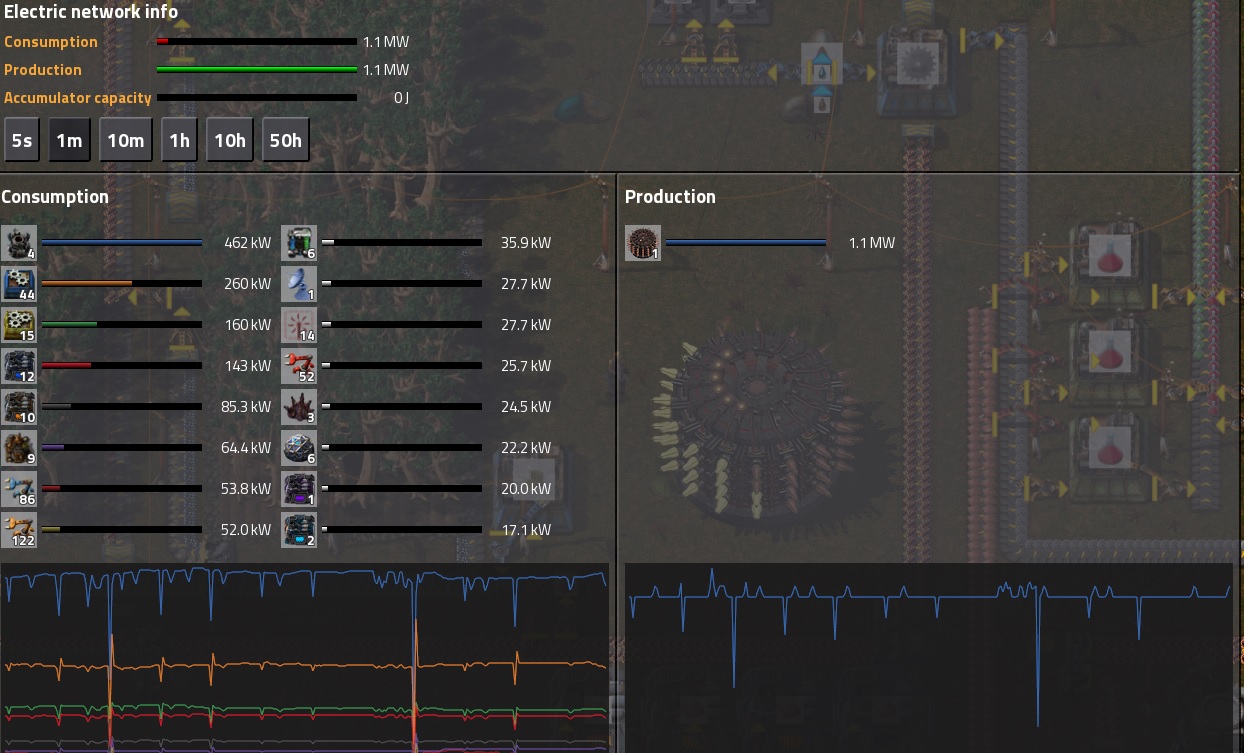Click the chemical plant icon at 35.9 kW
1244x753 pixels.
(x=299, y=243)
